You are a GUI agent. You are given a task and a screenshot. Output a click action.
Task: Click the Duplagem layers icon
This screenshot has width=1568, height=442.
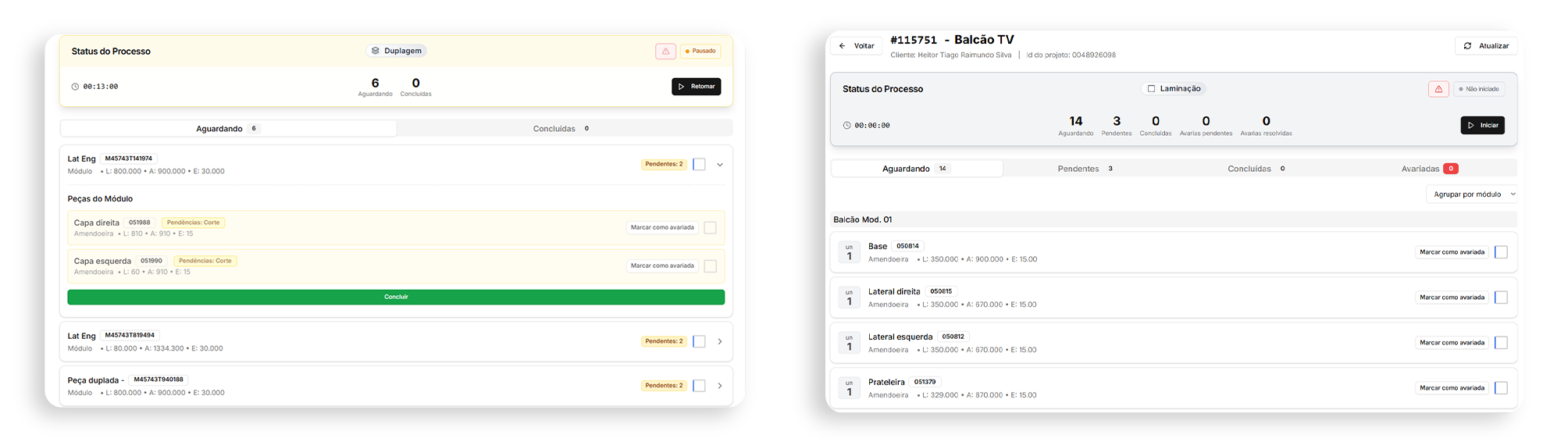376,51
